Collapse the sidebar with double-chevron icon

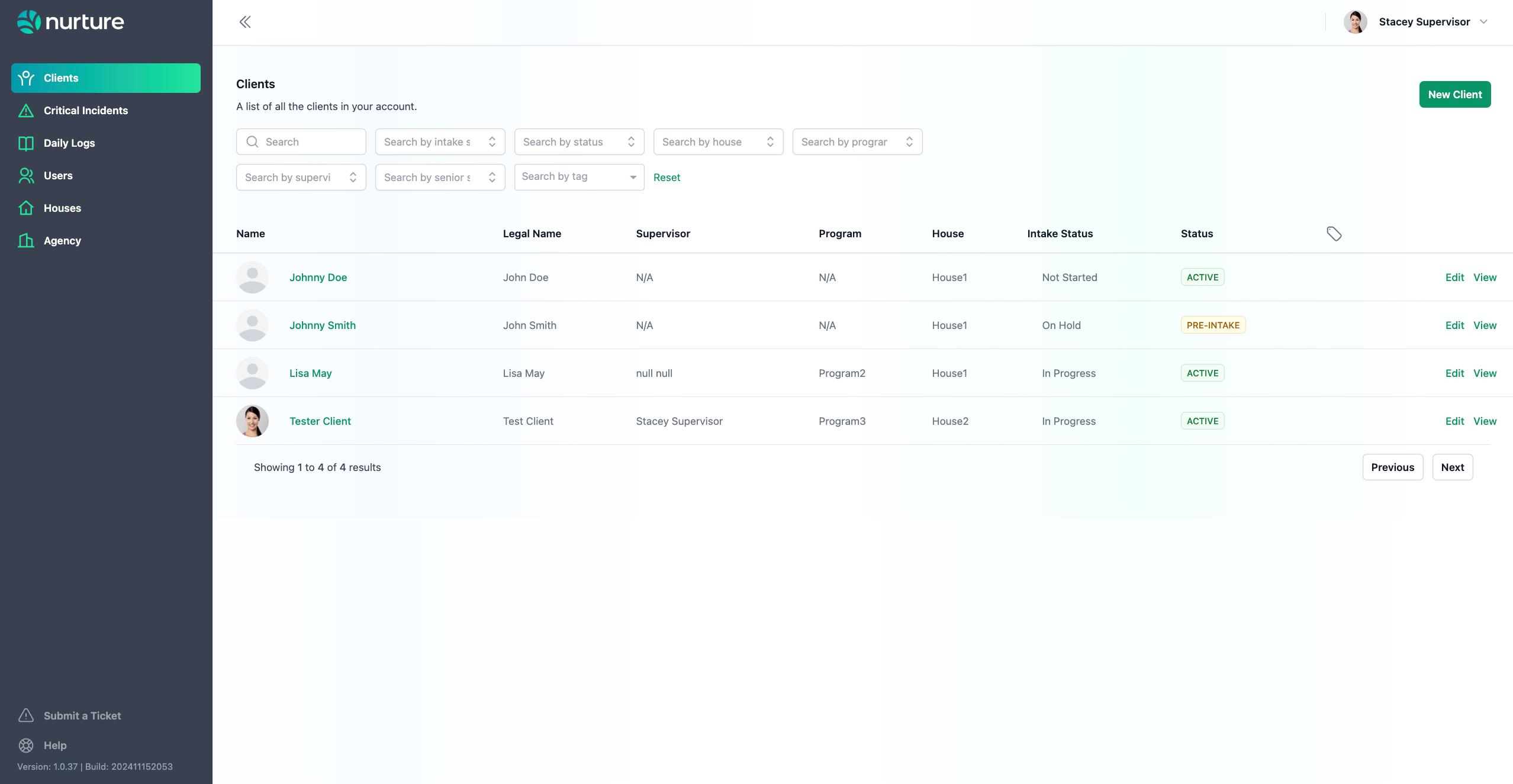pos(245,22)
